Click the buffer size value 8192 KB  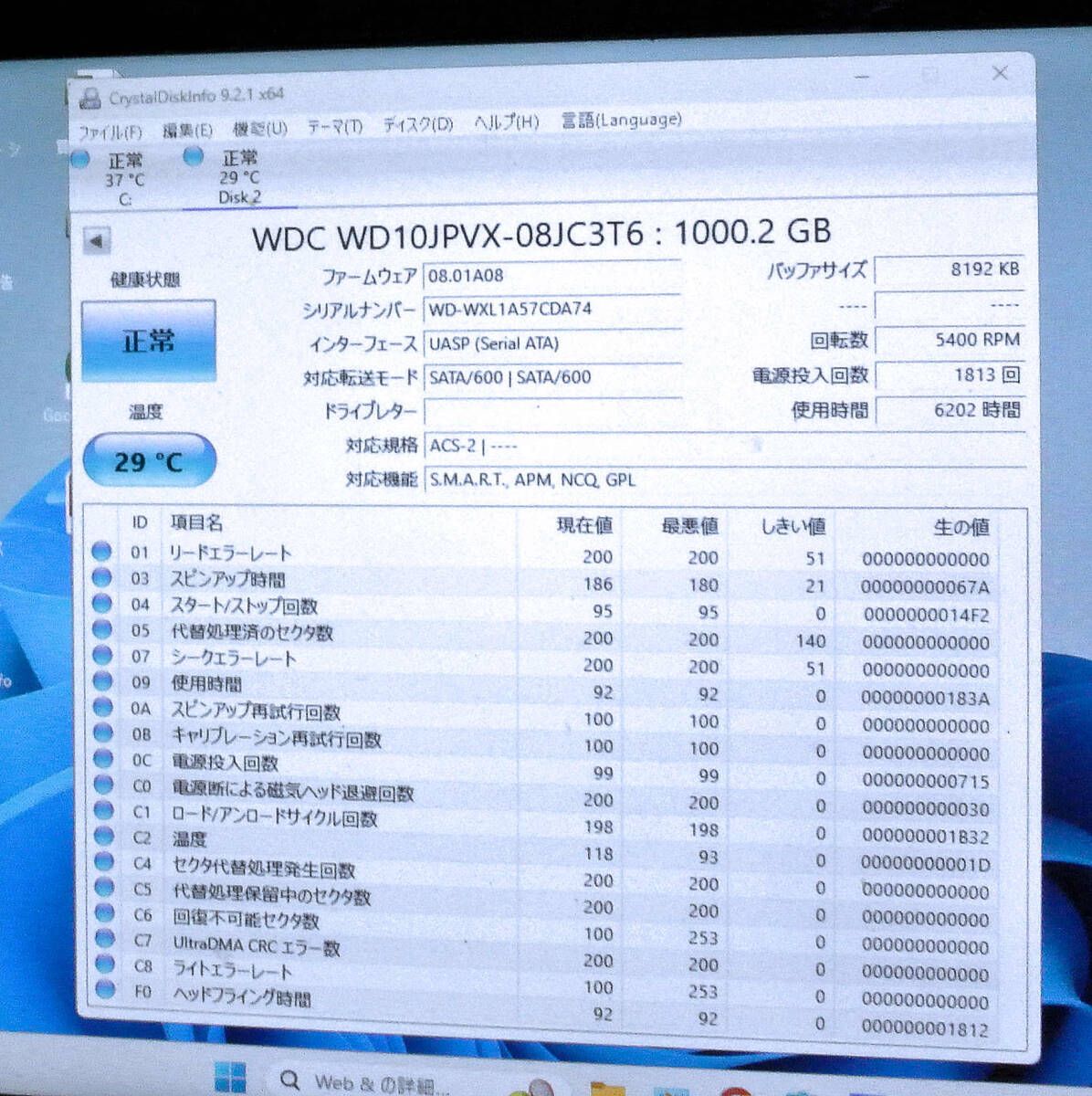tap(949, 270)
